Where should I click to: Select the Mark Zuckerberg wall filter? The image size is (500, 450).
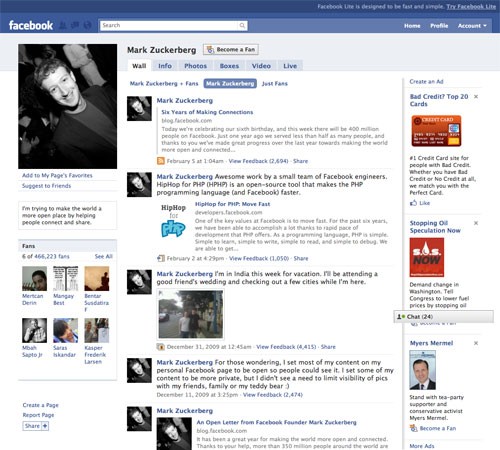click(x=230, y=83)
